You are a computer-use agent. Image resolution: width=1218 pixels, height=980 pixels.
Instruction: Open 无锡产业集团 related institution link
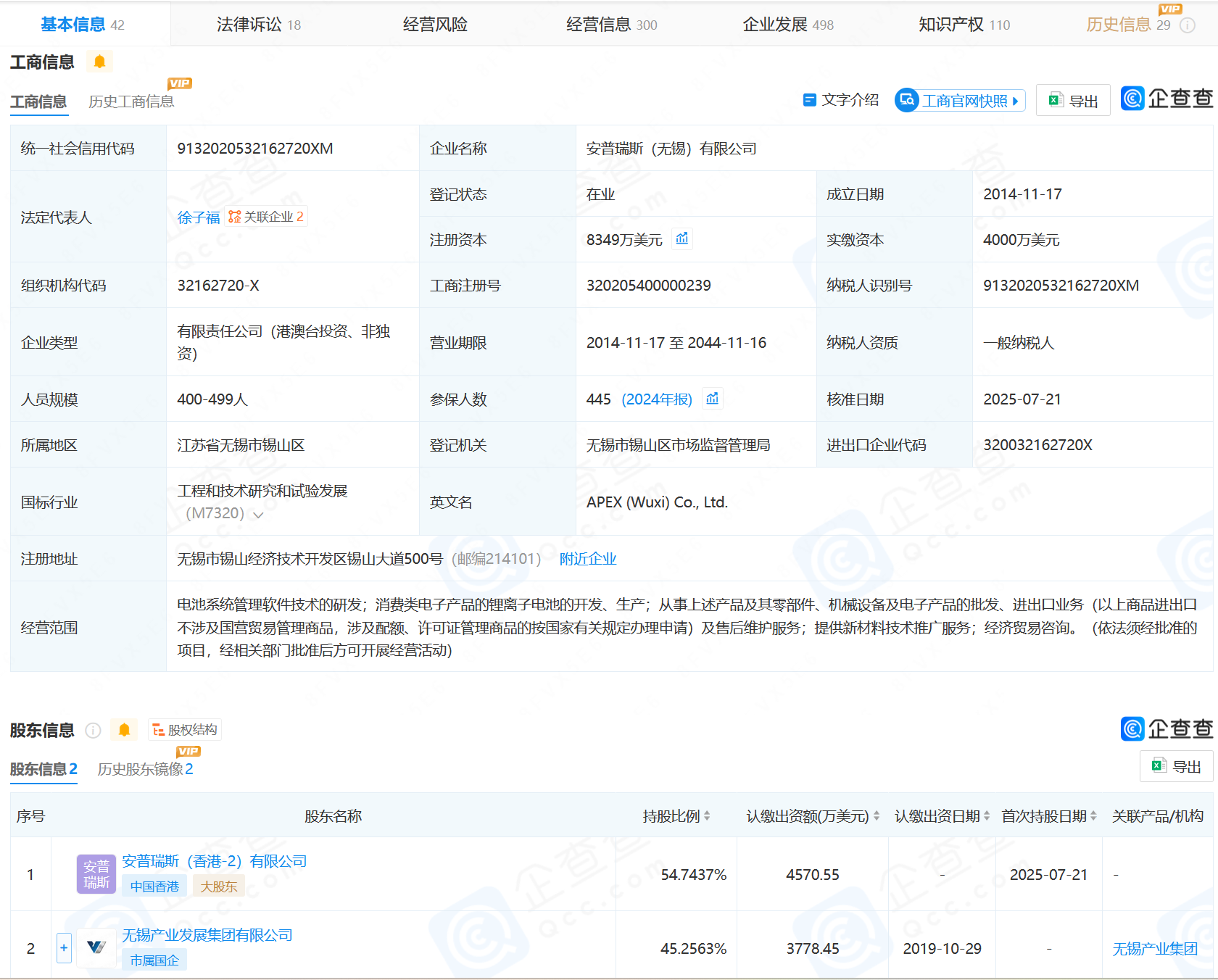coord(1155,949)
